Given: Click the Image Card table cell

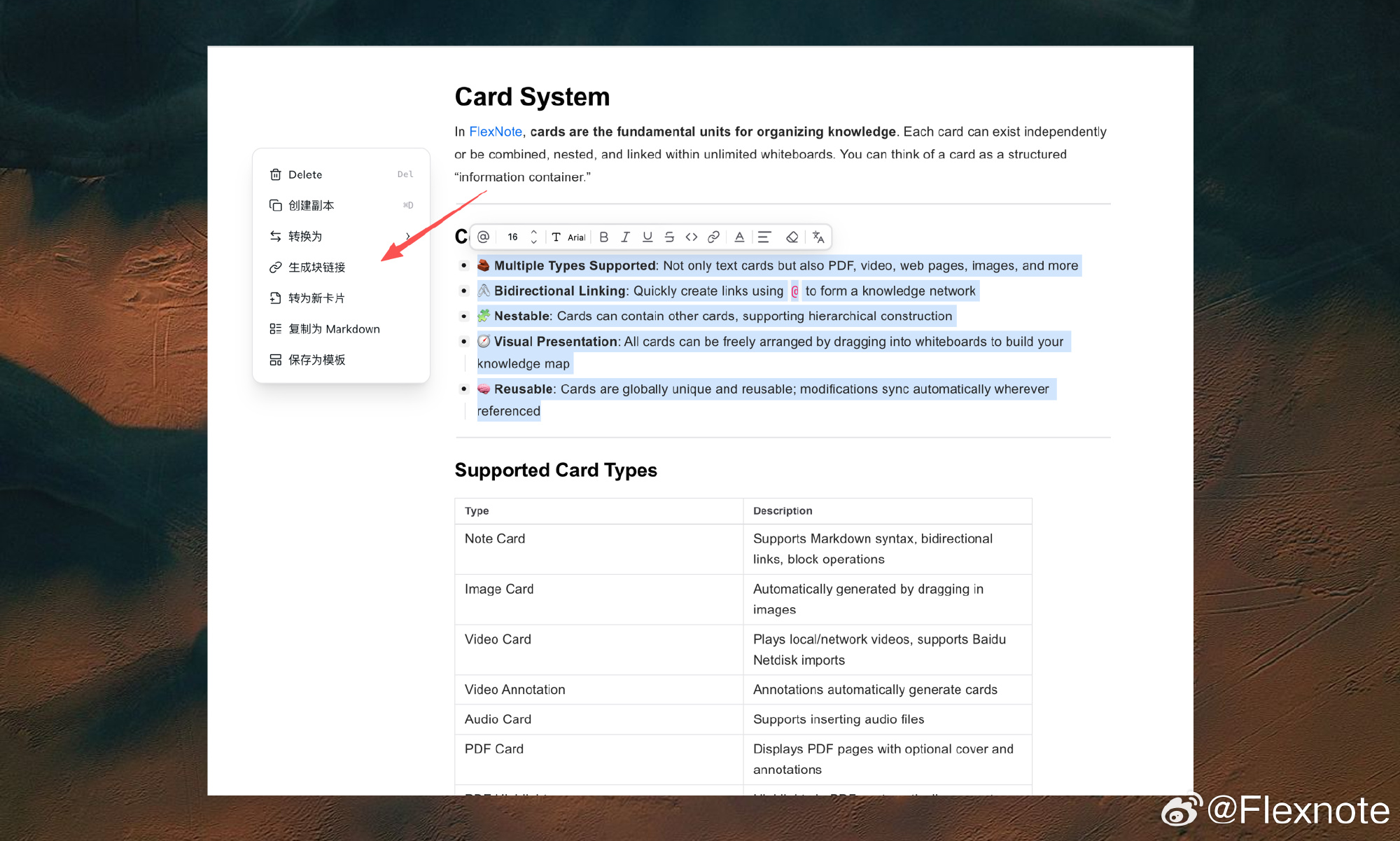Looking at the screenshot, I should [598, 599].
